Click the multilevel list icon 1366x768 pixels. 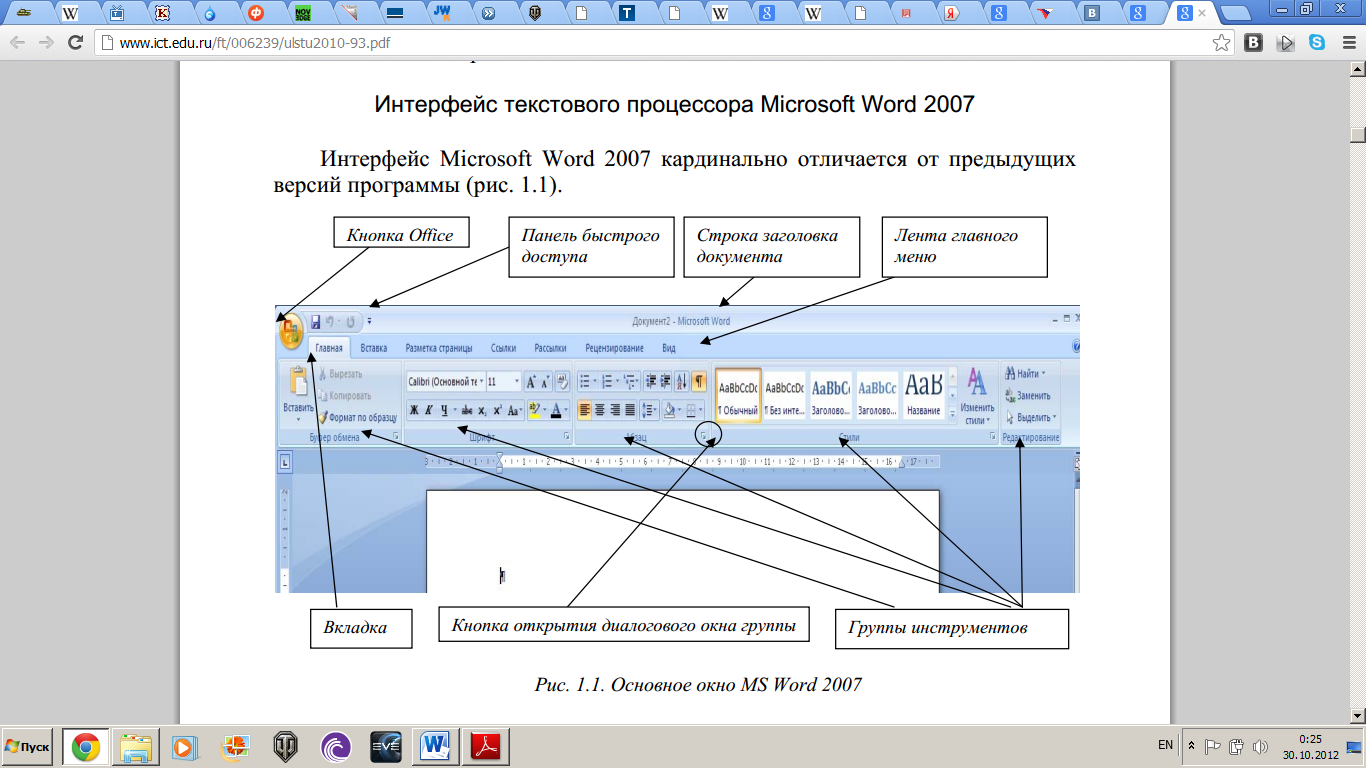pyautogui.click(x=631, y=381)
